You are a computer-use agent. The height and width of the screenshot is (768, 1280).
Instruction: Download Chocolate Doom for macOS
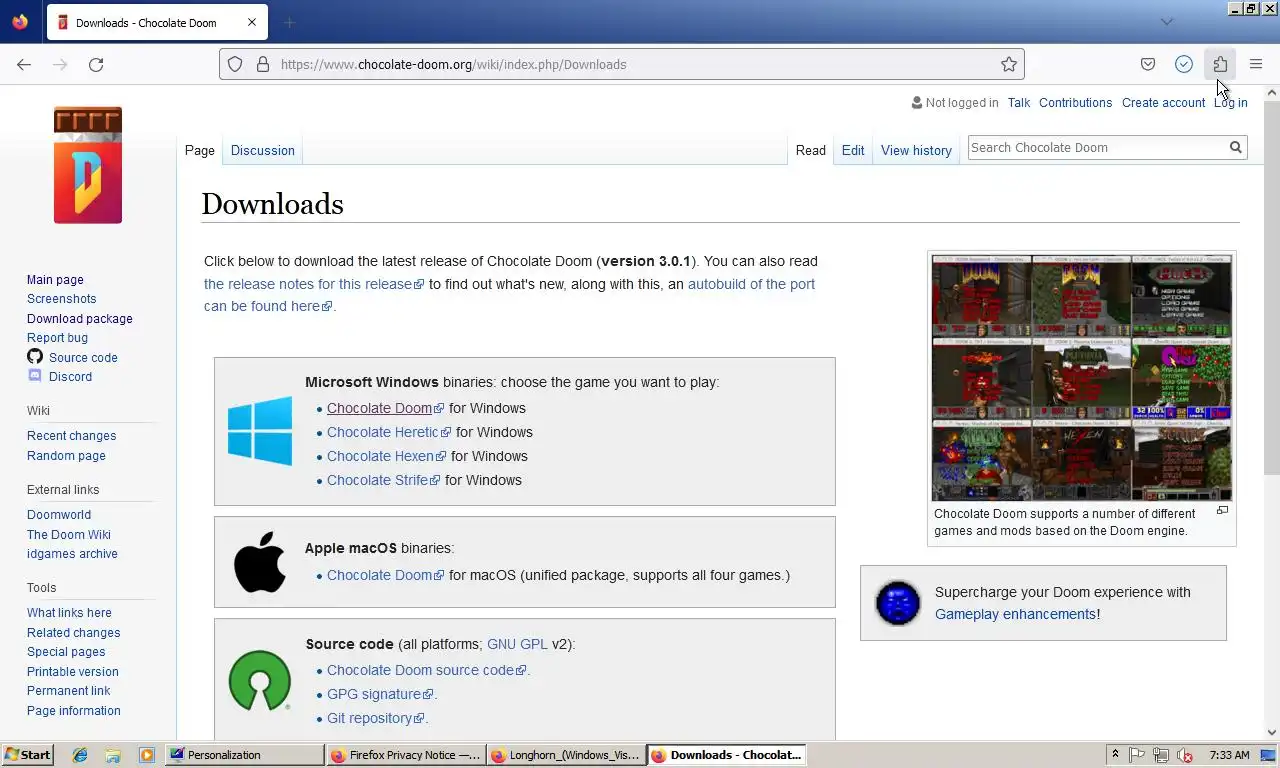tap(385, 575)
